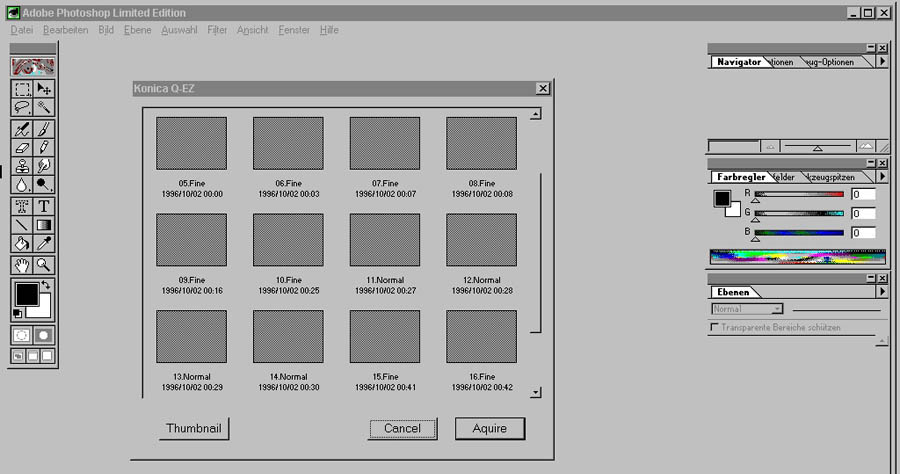Select the dotted Type Mask tool
The height and width of the screenshot is (474, 900).
point(22,207)
